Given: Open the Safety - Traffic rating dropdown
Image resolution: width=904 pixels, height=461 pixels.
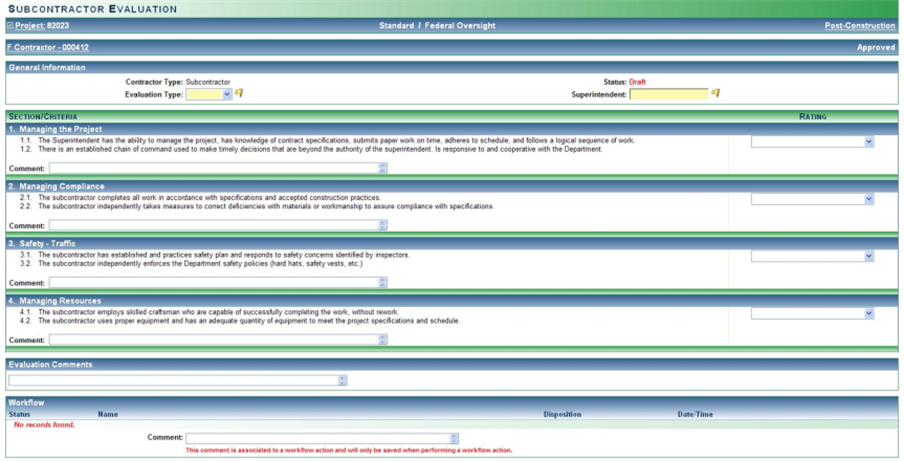Looking at the screenshot, I should click(x=812, y=256).
